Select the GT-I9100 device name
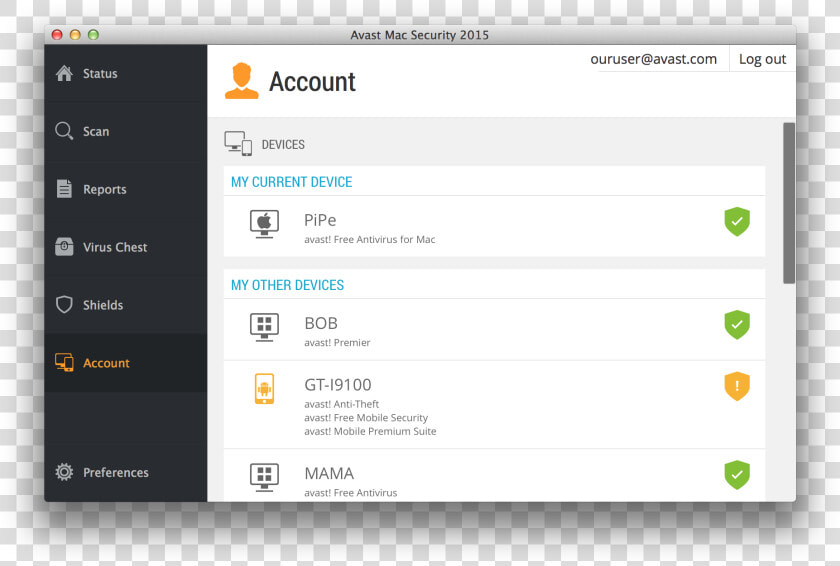Screen dimensions: 840x566 (338, 385)
